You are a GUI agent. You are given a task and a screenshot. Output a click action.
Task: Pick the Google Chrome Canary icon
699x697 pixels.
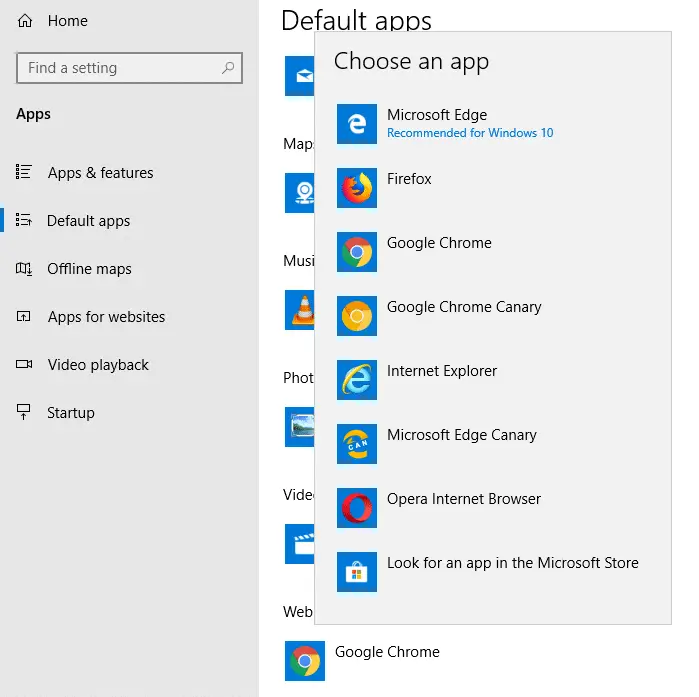pos(357,316)
